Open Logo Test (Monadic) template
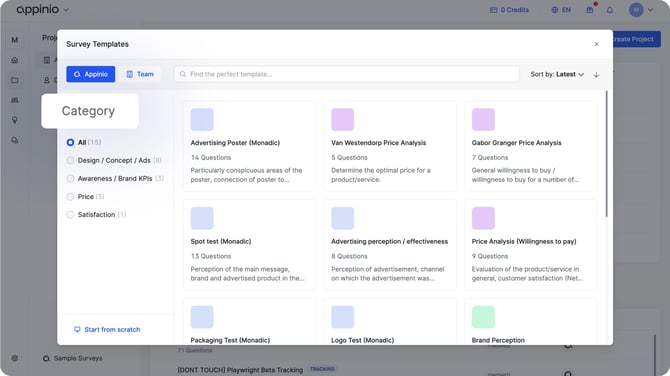The image size is (670, 376). tap(390, 322)
